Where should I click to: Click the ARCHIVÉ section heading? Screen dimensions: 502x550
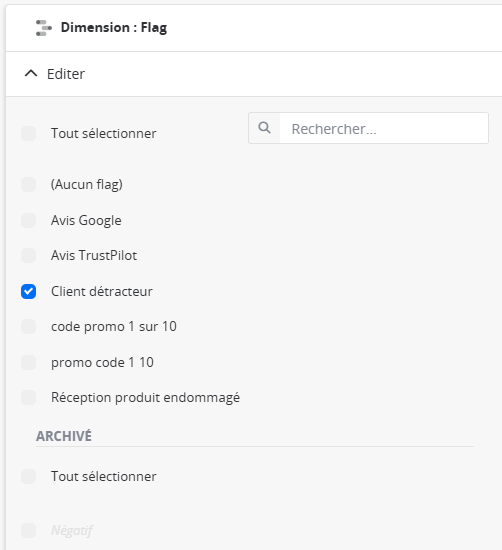[x=64, y=436]
